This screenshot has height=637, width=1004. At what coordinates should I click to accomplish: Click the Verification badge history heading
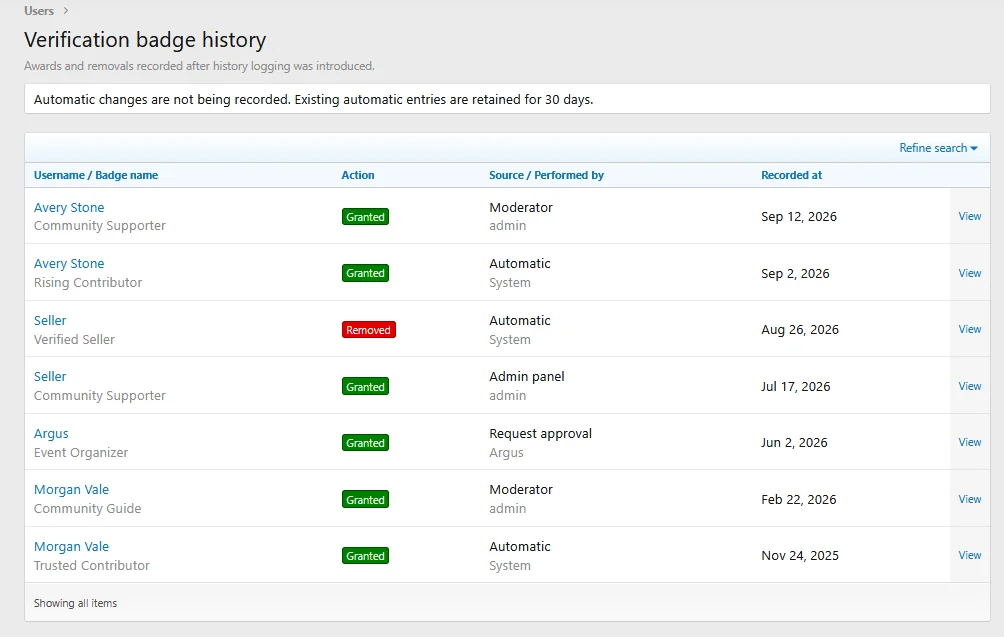tap(145, 40)
